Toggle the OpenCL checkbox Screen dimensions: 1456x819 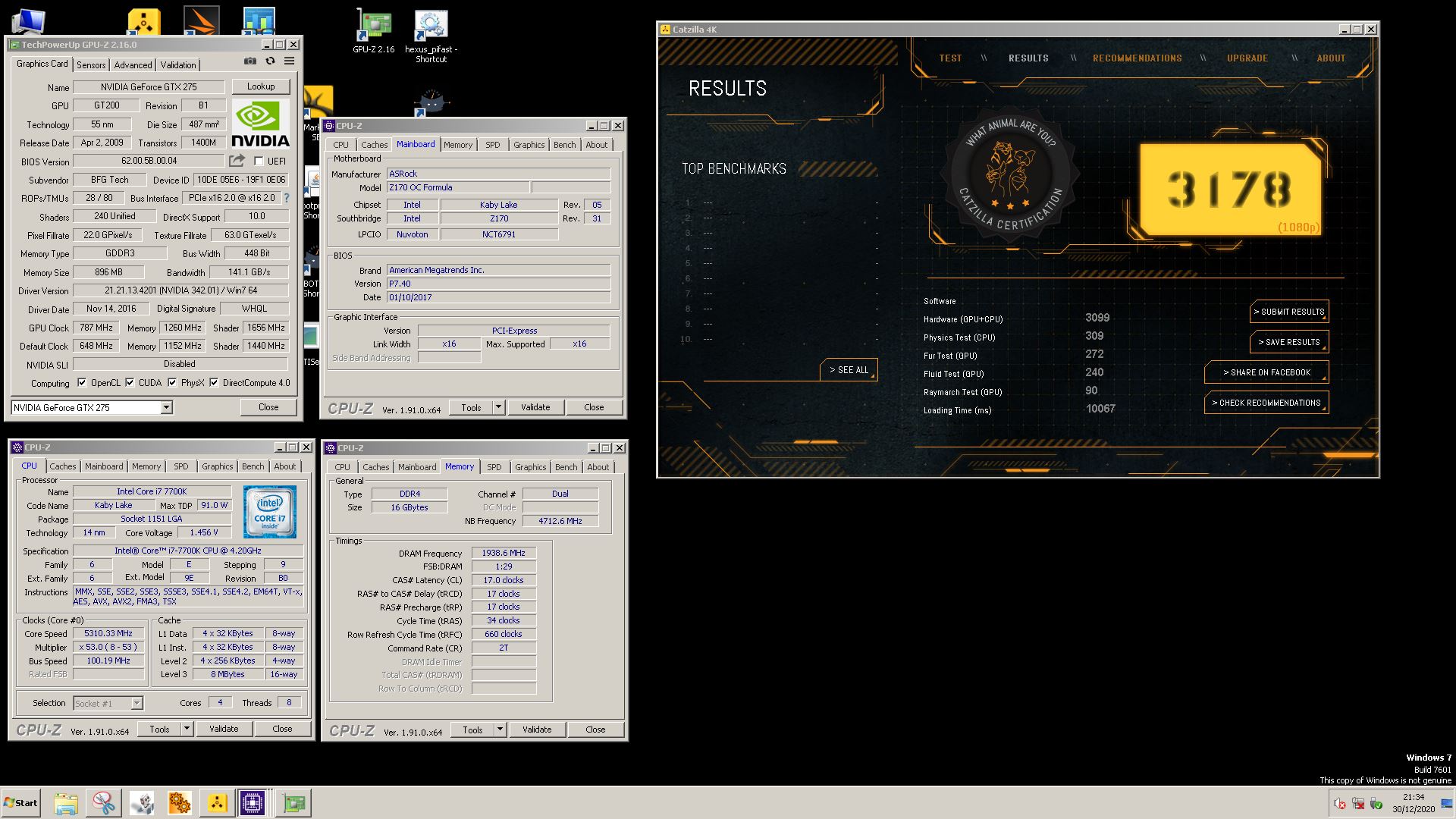point(82,382)
